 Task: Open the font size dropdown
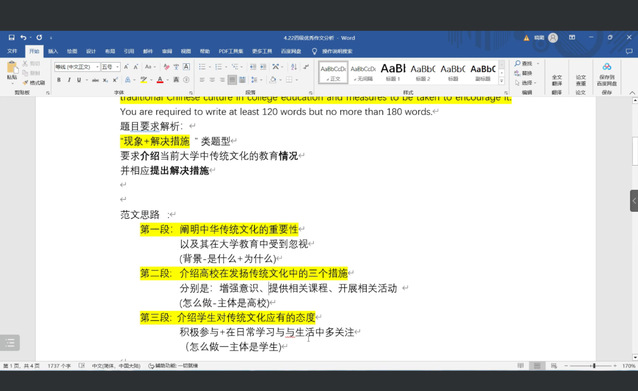tap(118, 67)
